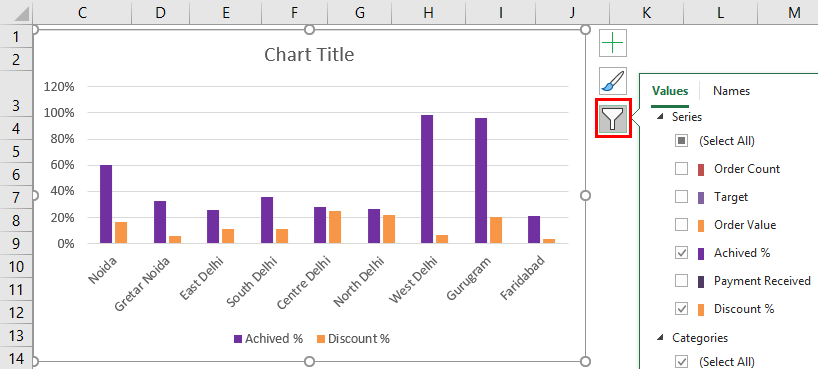Select the Gurugram purple bar
The height and width of the screenshot is (369, 818).
point(481,181)
